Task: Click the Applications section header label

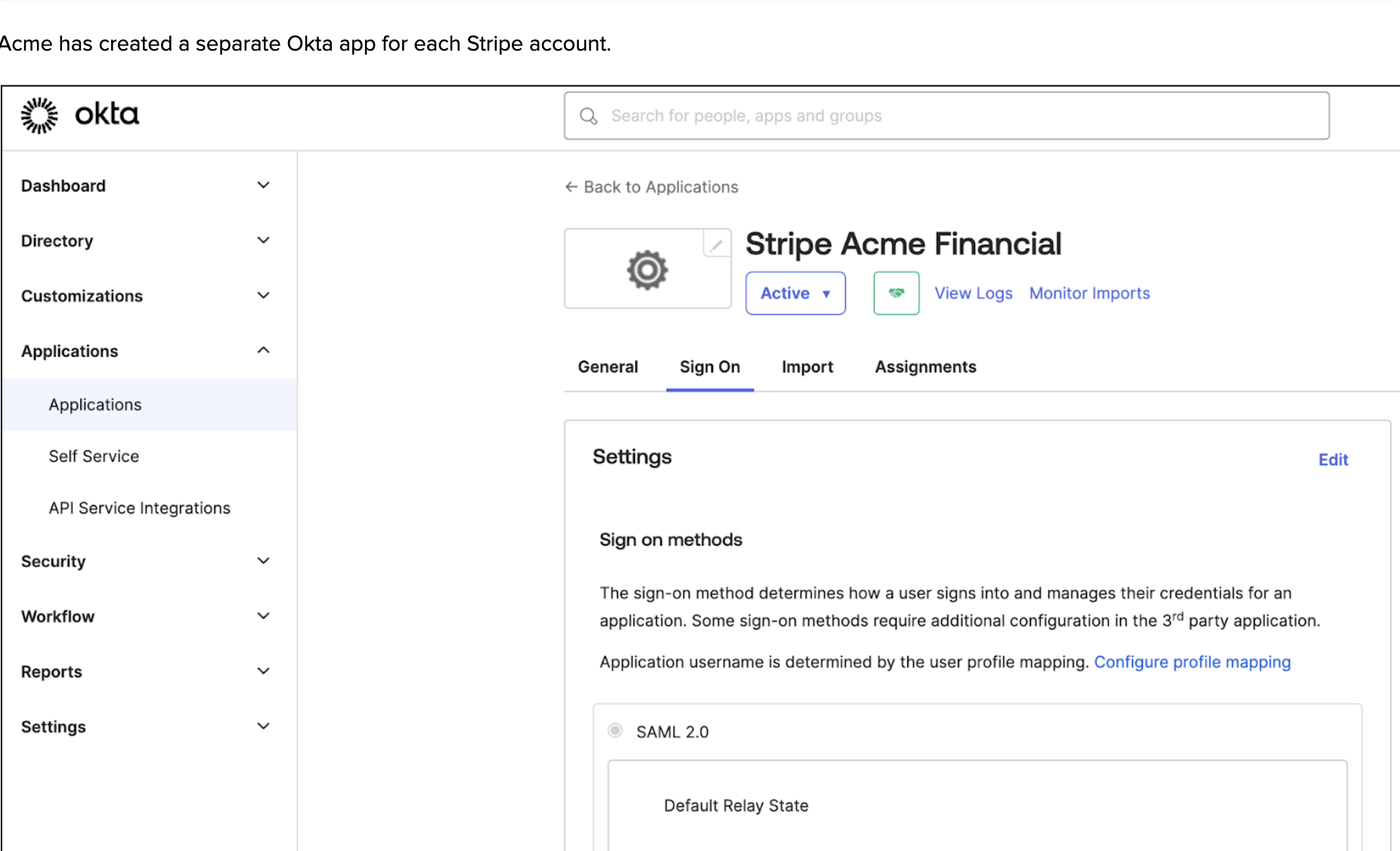Action: tap(70, 351)
